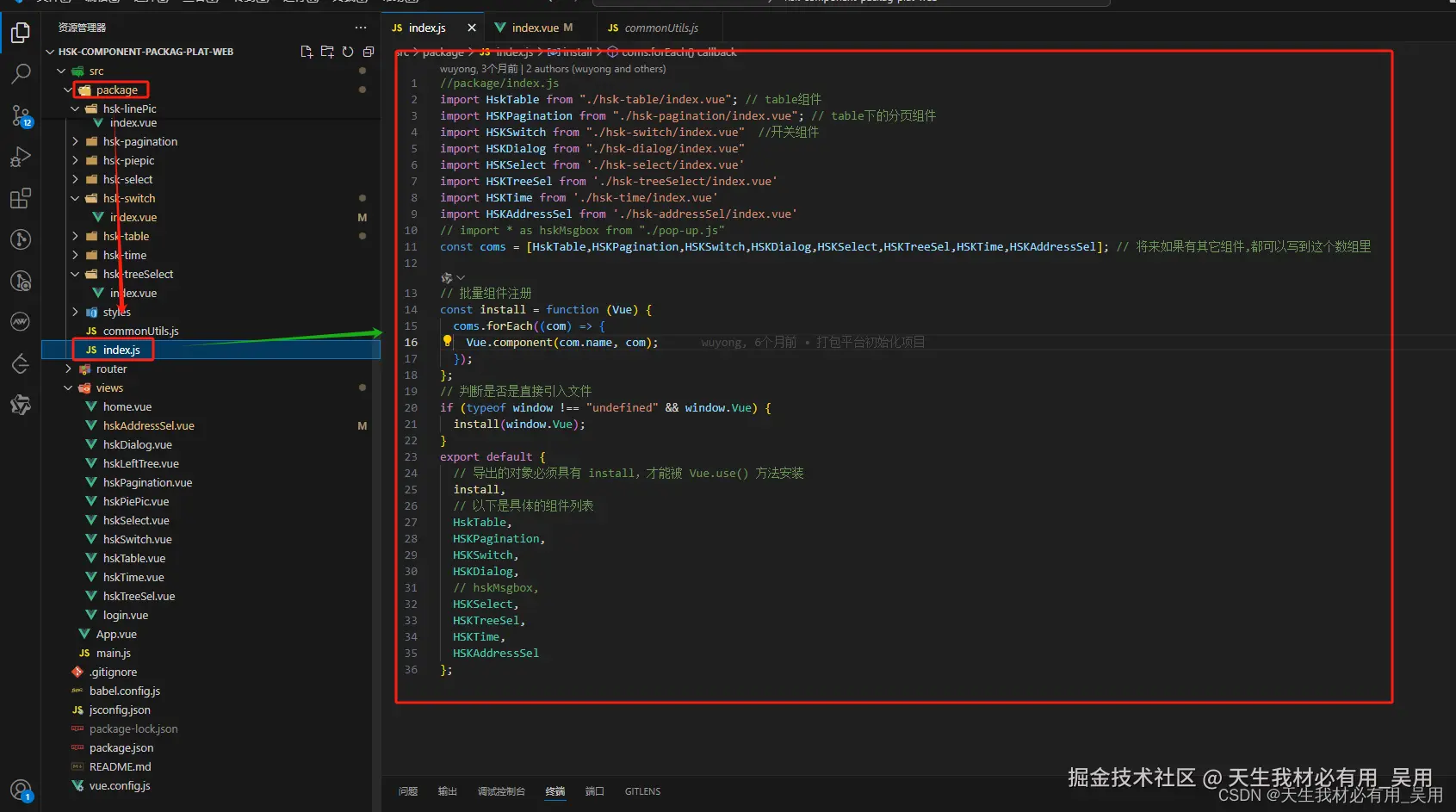Expand the hsk-time folder

tap(75, 255)
